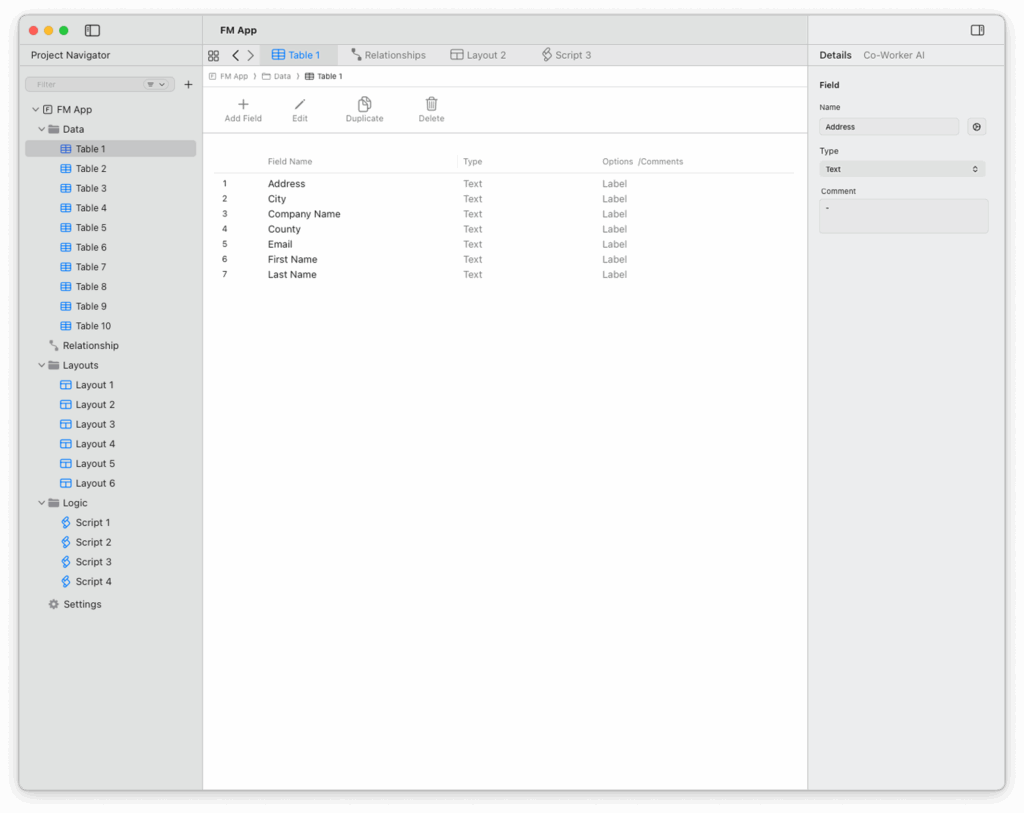Collapse the Data folder in navigator
Viewport: 1024px width, 813px height.
point(42,129)
